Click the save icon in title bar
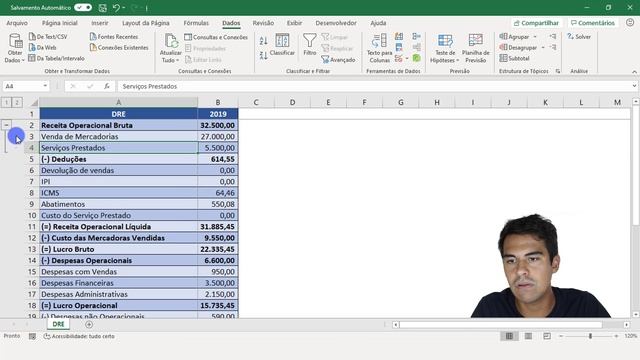 (x=102, y=8)
